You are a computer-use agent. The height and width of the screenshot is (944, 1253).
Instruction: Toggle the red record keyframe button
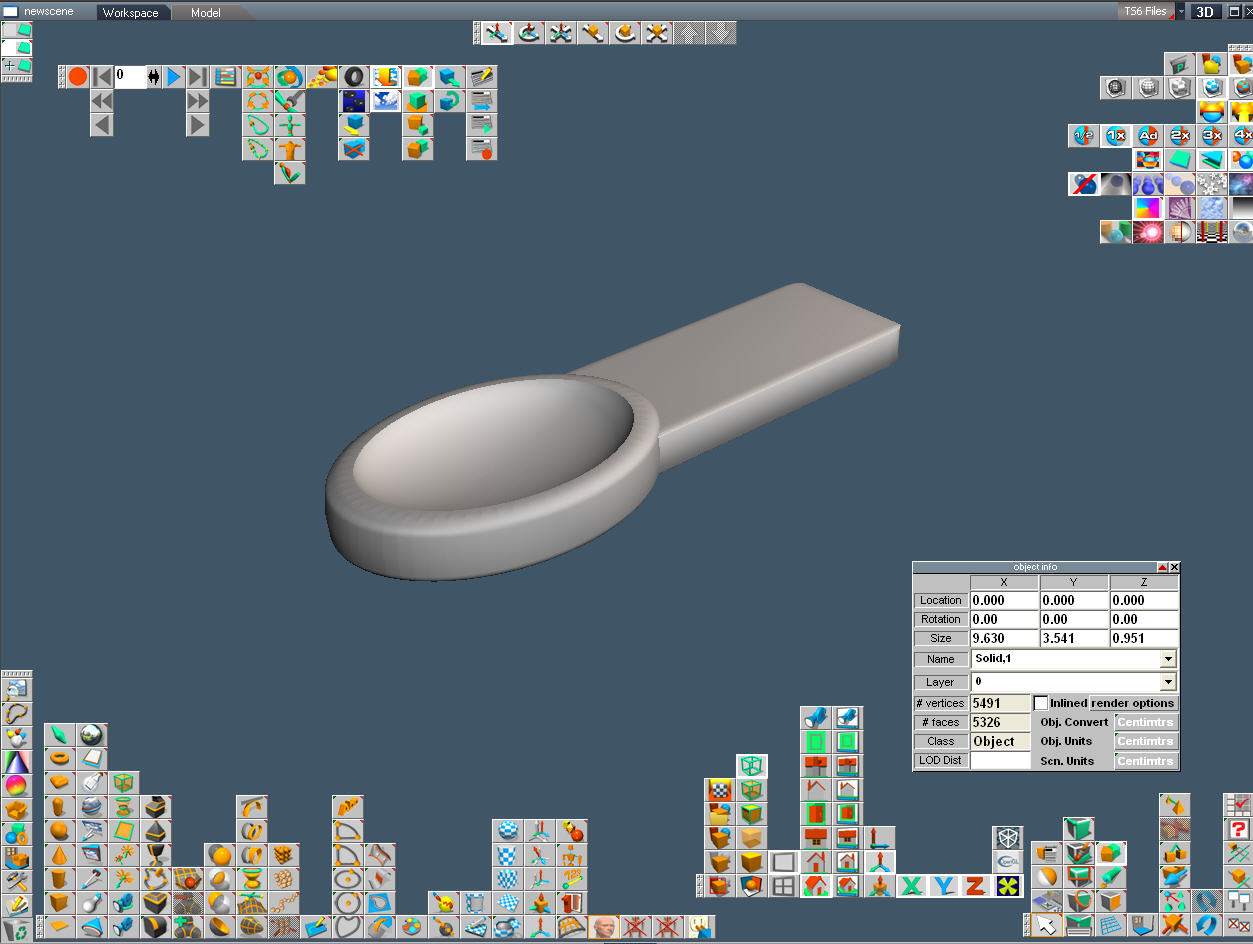[78, 77]
